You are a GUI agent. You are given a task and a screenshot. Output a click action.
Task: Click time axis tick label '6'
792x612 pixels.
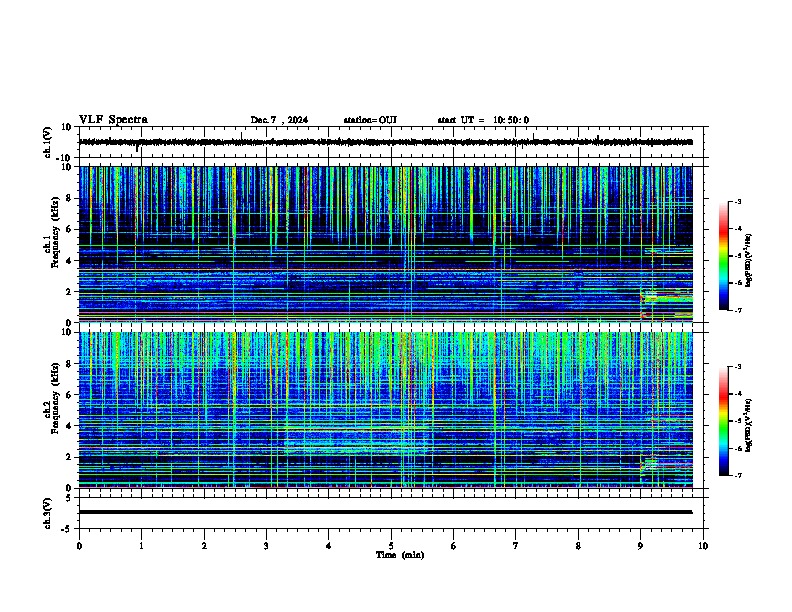(454, 546)
